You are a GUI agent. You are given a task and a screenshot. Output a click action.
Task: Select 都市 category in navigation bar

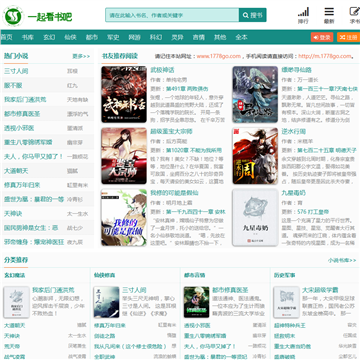click(92, 37)
